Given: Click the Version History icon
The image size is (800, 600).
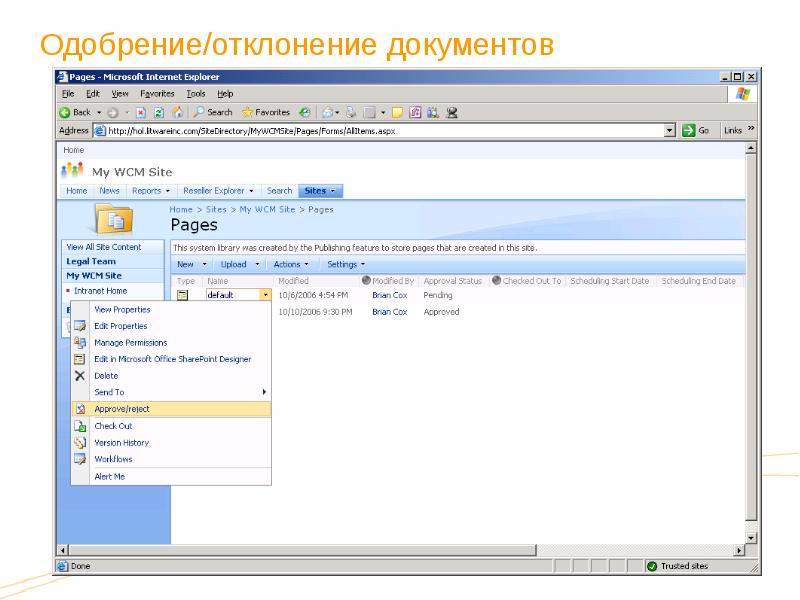Looking at the screenshot, I should click(x=80, y=443).
